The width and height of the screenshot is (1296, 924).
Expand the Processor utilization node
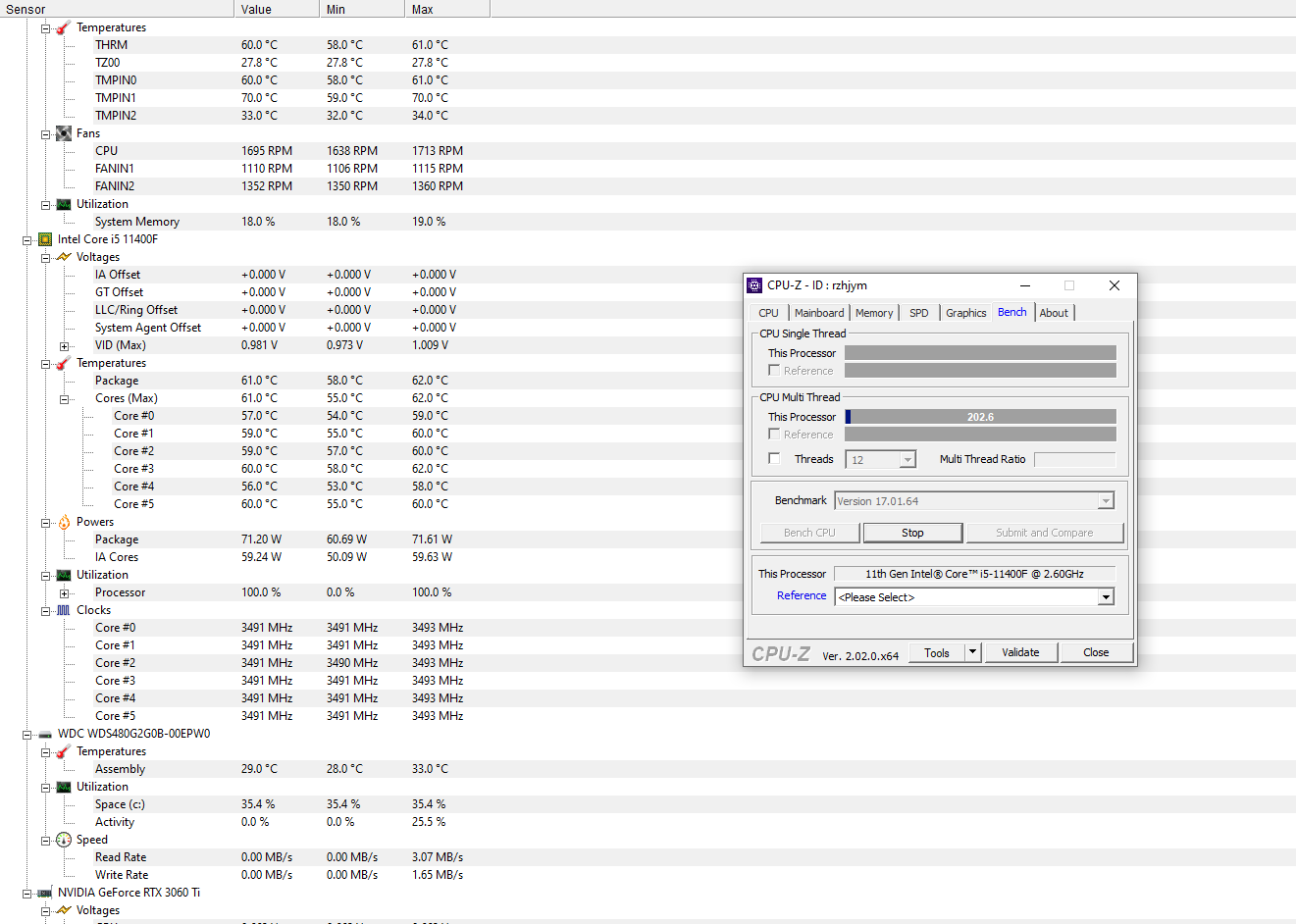[64, 592]
